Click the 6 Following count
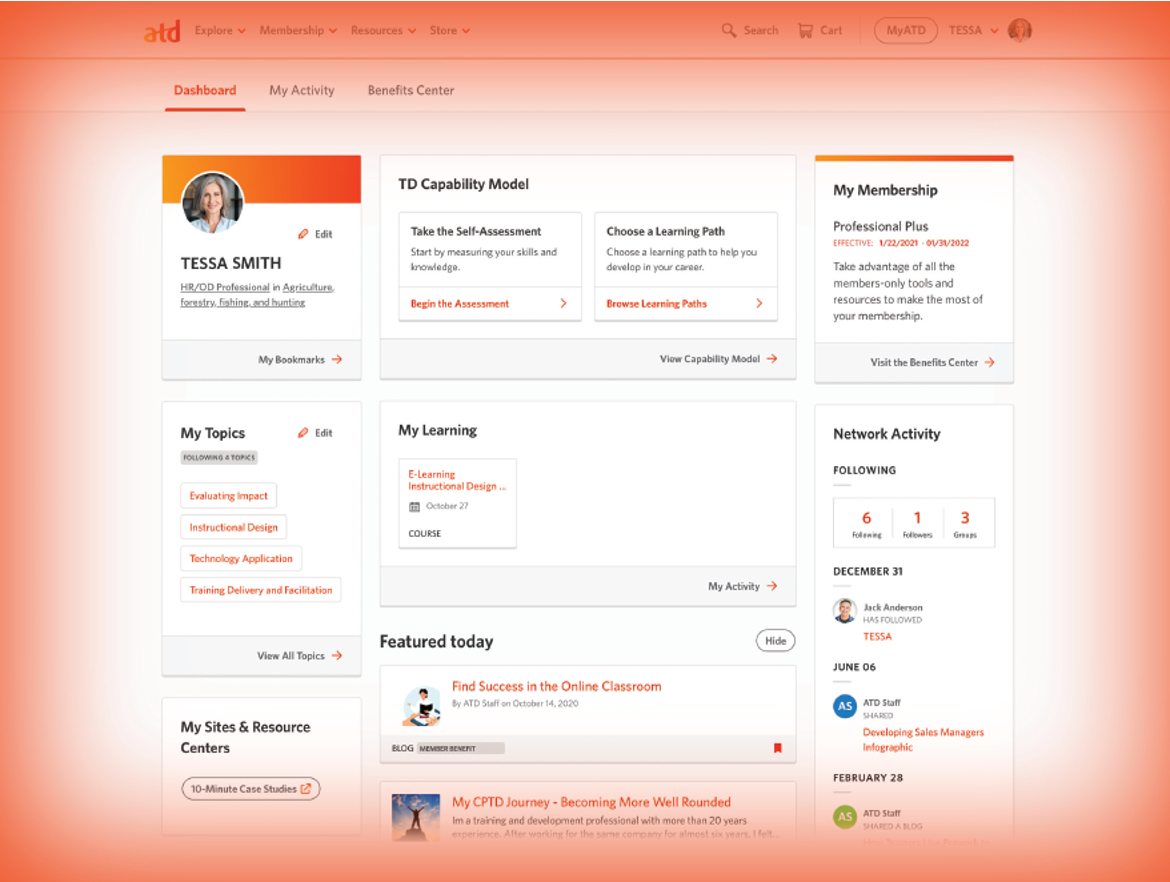The height and width of the screenshot is (882, 1170). pyautogui.click(x=866, y=524)
